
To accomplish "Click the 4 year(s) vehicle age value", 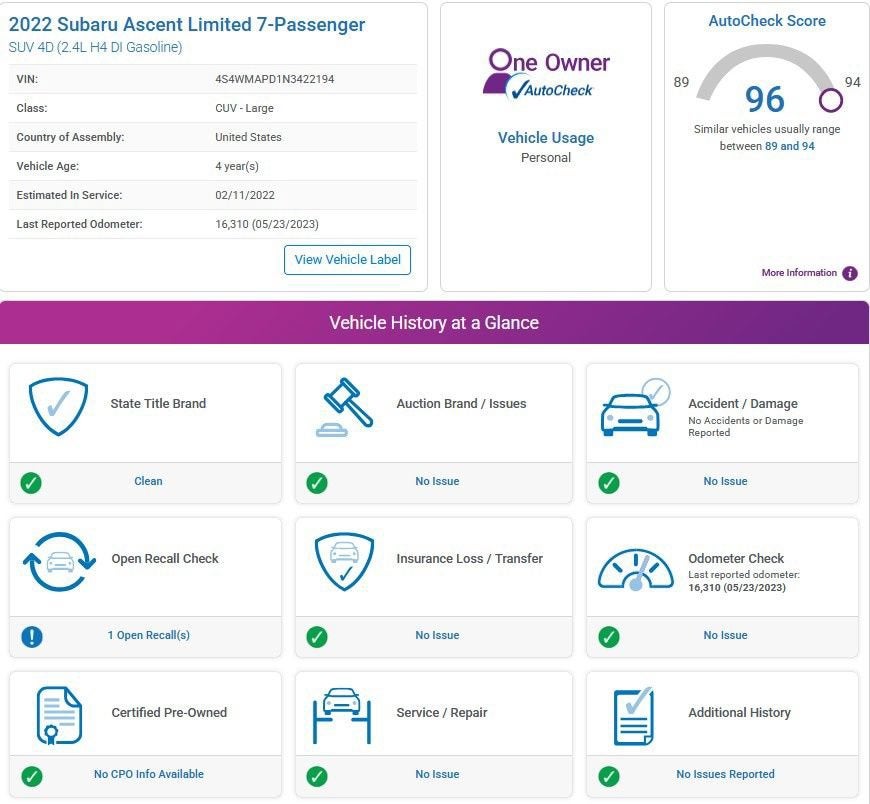I will 237,166.
